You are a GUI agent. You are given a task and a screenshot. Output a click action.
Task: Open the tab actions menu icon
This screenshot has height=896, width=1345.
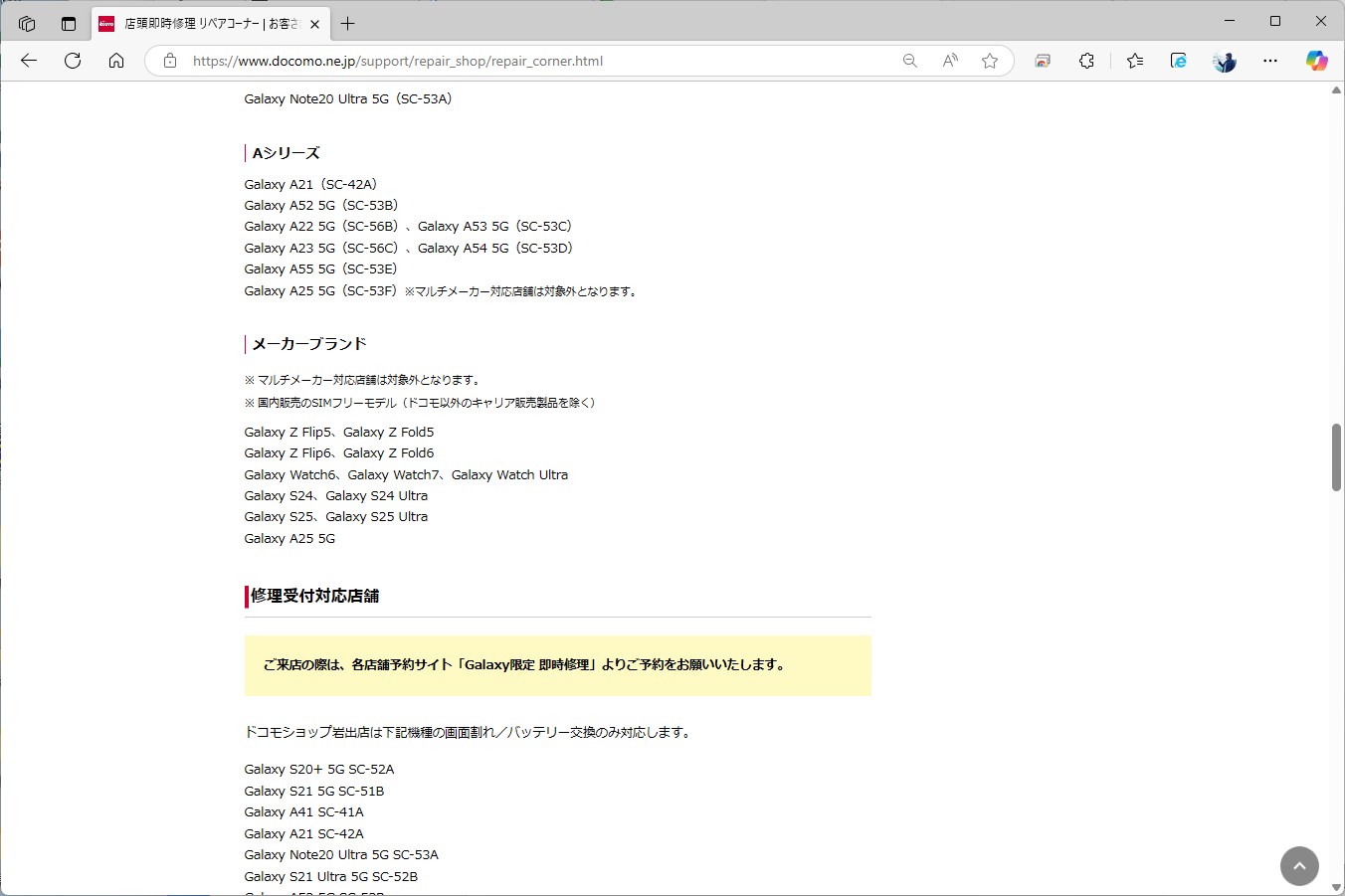(x=69, y=23)
